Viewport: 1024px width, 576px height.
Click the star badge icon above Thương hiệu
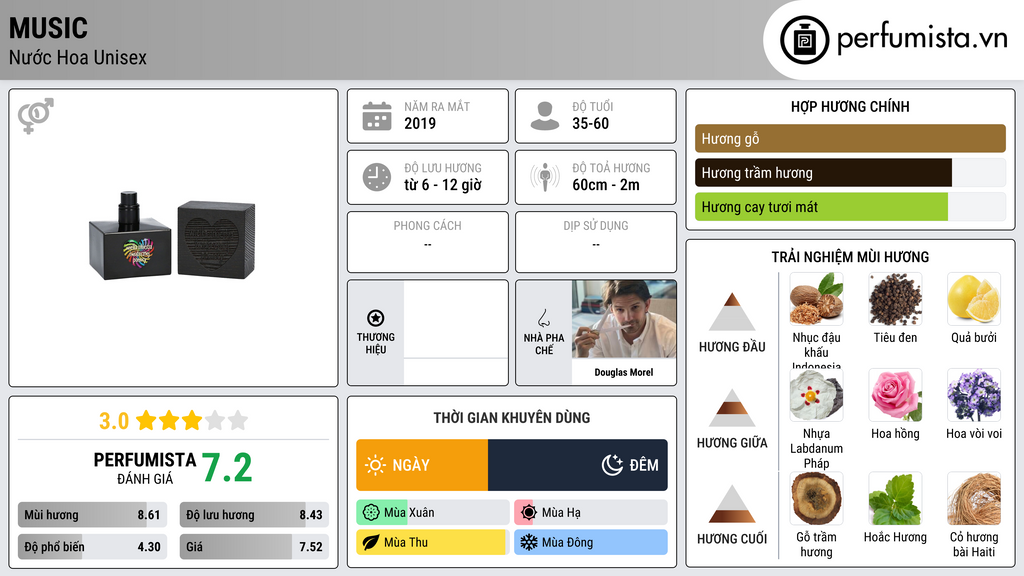tap(376, 318)
